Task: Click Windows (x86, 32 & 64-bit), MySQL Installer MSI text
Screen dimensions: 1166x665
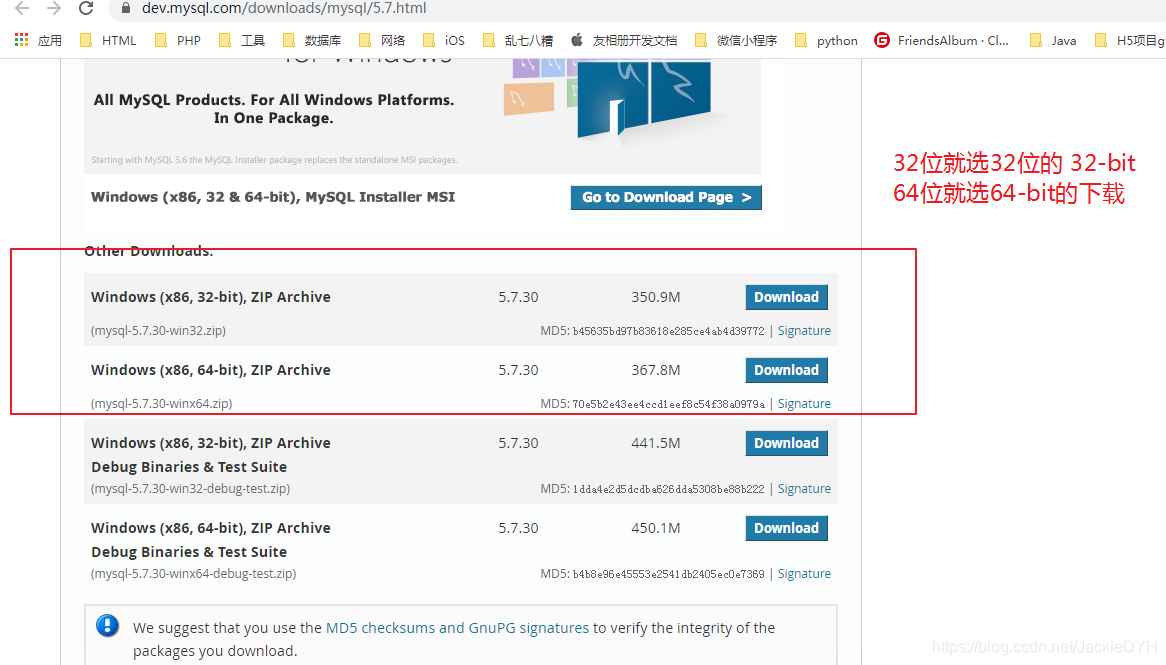Action: 273,197
